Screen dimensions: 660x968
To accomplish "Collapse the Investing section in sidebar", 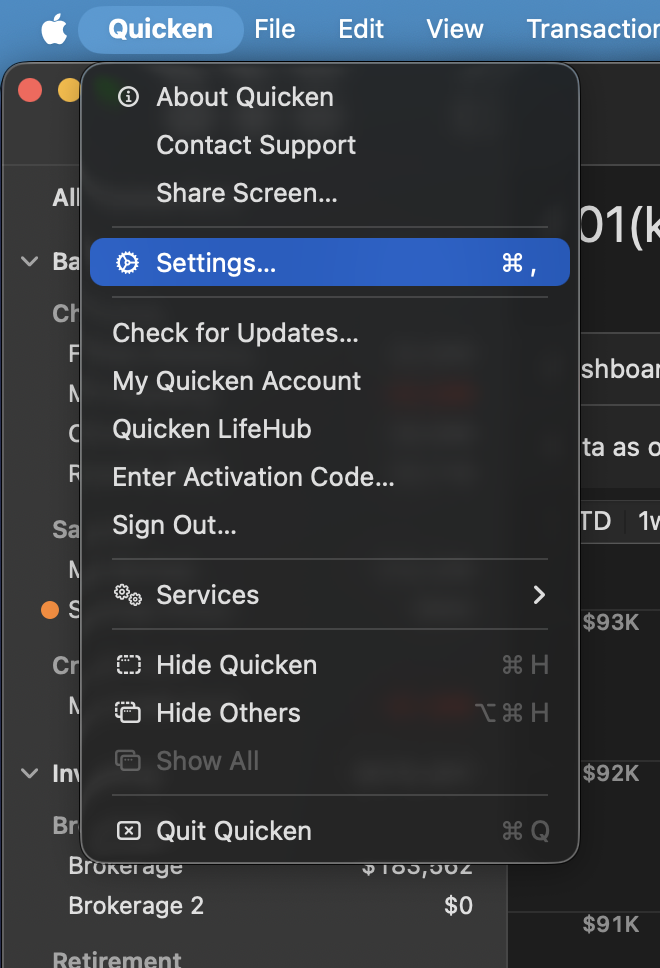I will point(28,773).
